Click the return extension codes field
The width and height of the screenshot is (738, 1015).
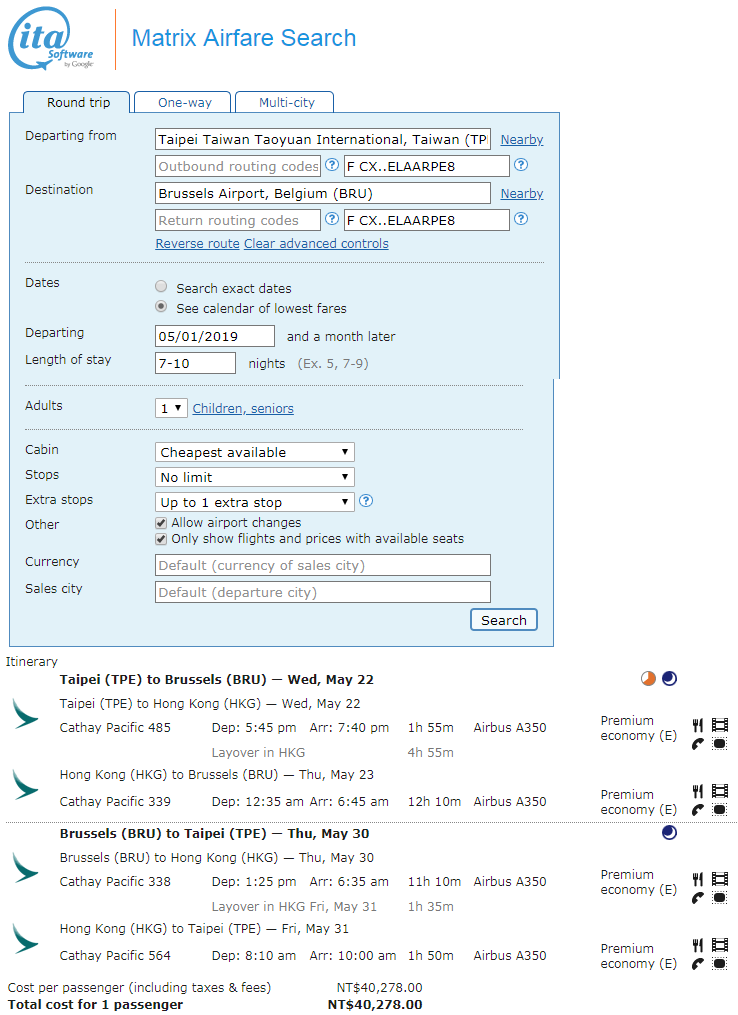(427, 220)
